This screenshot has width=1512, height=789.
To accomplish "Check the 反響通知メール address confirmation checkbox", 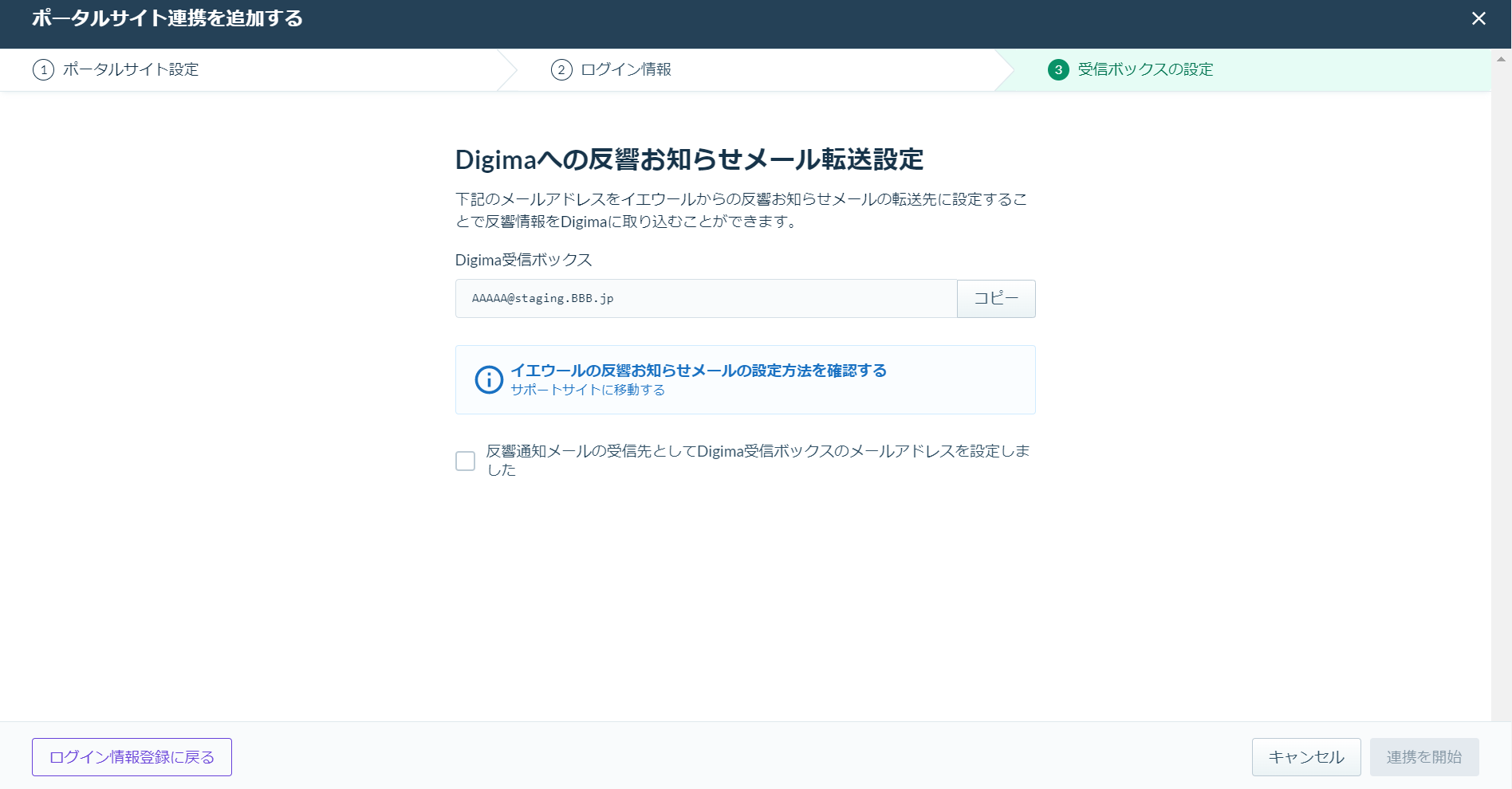I will 465,461.
